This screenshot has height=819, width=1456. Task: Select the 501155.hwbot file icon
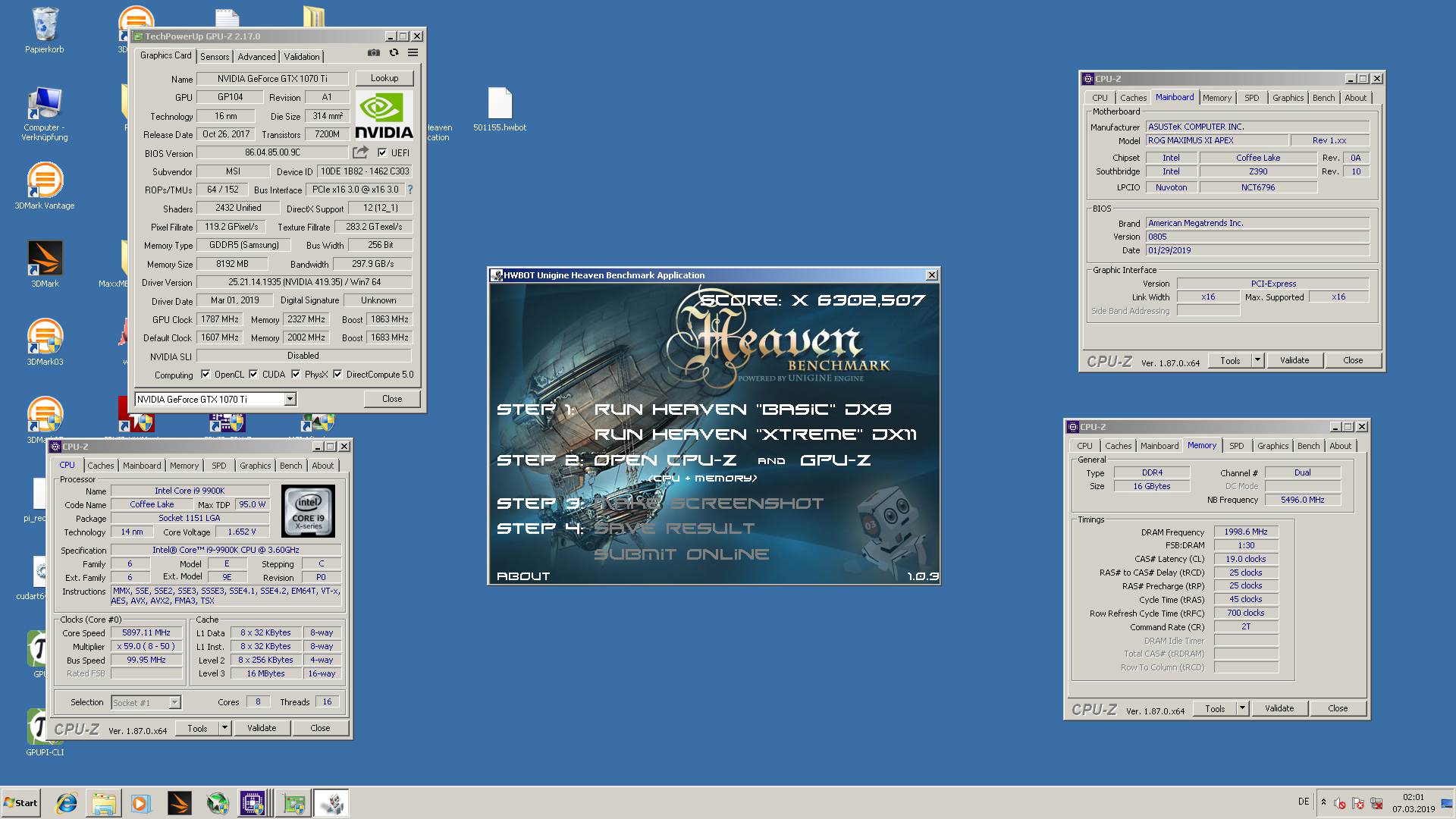500,110
